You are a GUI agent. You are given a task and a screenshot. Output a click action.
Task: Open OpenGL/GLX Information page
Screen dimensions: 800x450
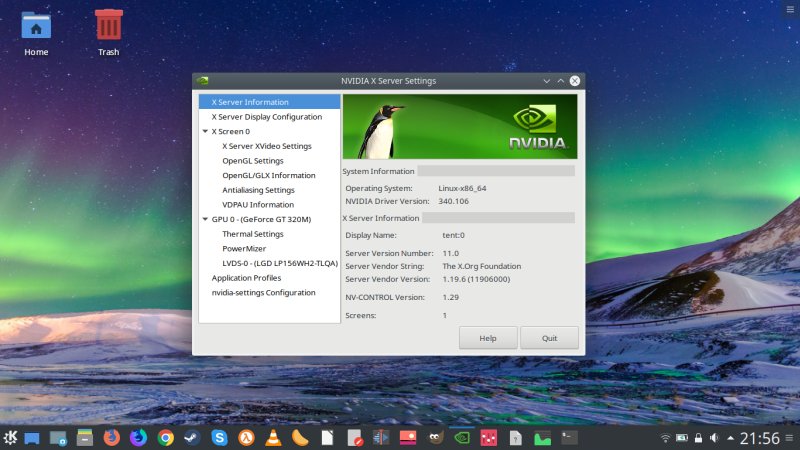click(x=269, y=175)
